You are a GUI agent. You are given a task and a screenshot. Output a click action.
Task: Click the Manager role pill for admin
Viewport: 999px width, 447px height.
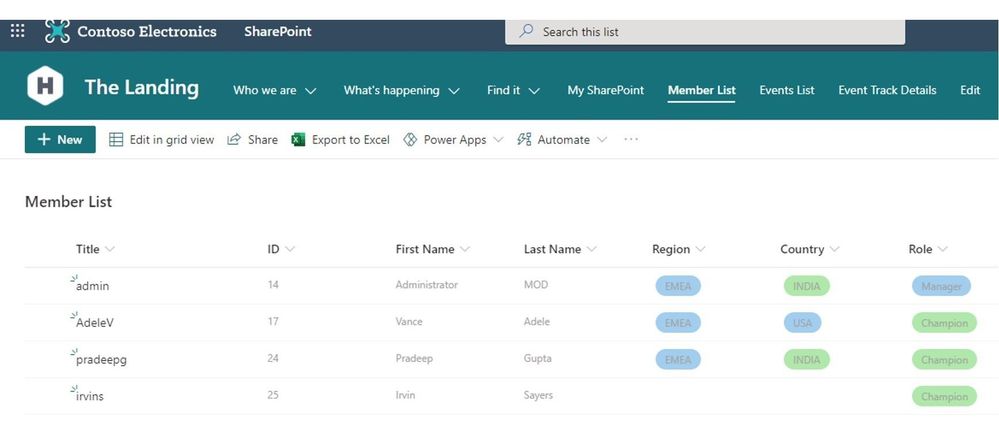click(941, 286)
